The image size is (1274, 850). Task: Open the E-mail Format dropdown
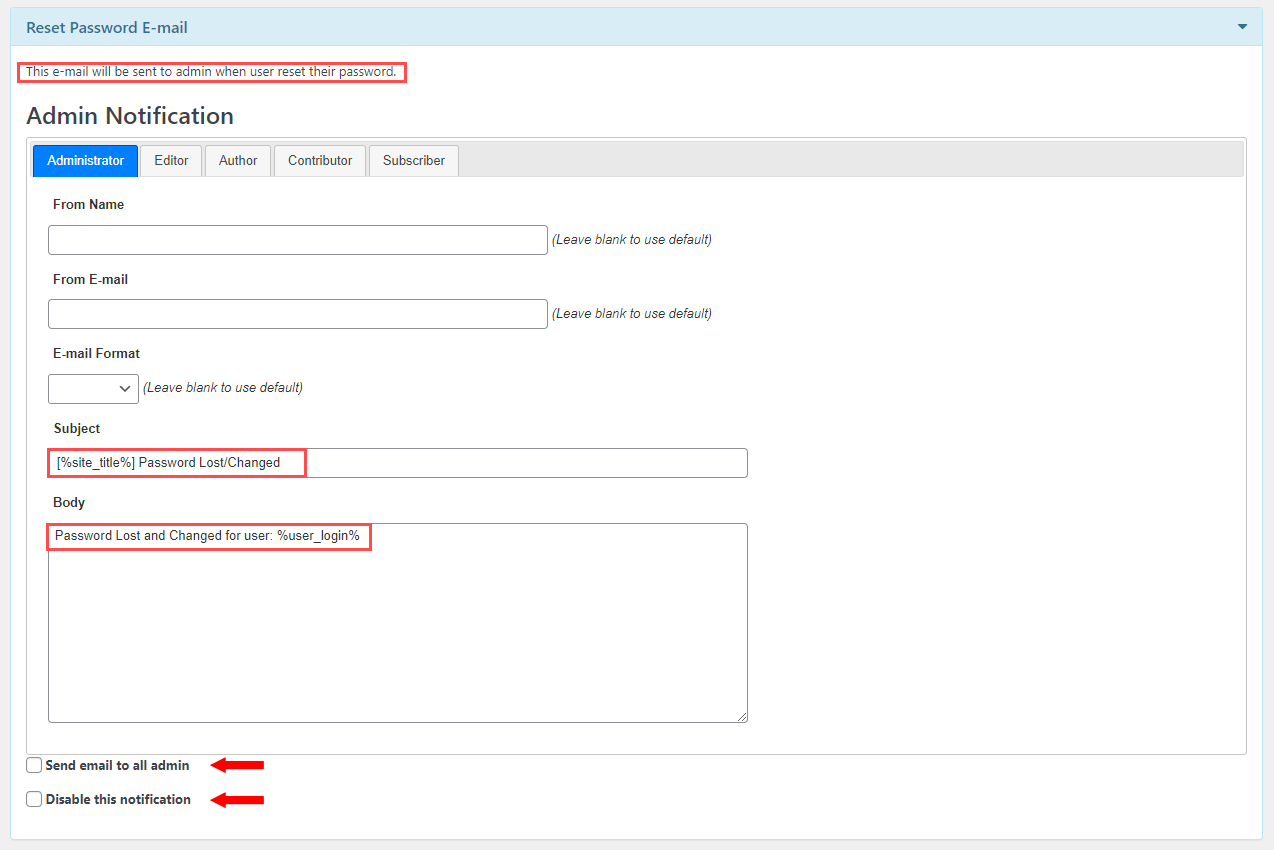click(93, 388)
